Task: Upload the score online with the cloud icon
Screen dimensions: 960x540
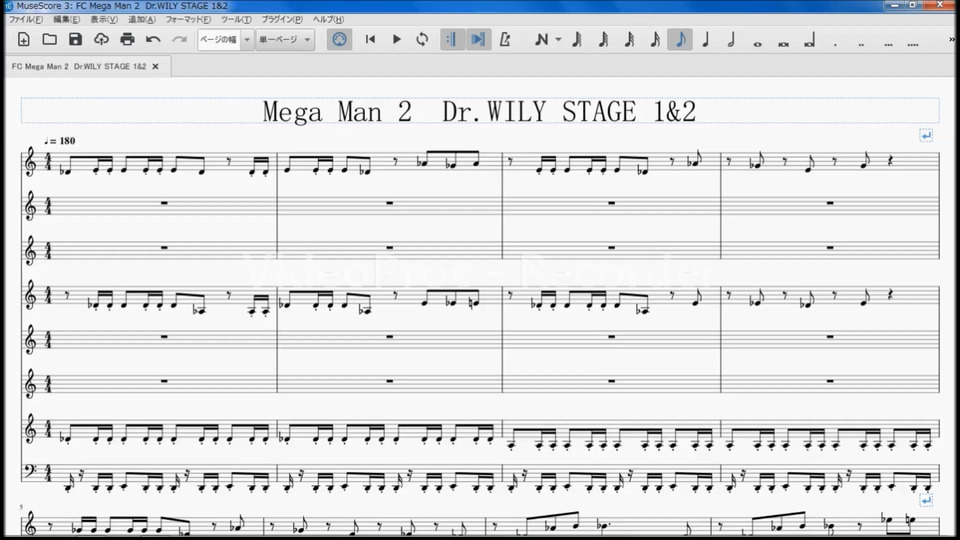Action: 101,40
